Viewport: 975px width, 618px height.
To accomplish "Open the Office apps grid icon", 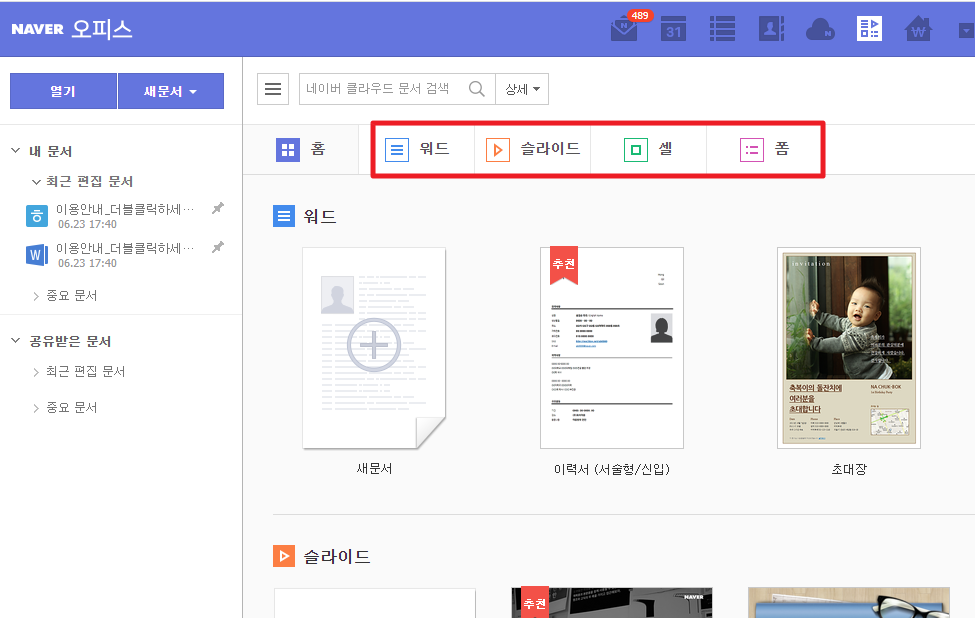I will (869, 29).
